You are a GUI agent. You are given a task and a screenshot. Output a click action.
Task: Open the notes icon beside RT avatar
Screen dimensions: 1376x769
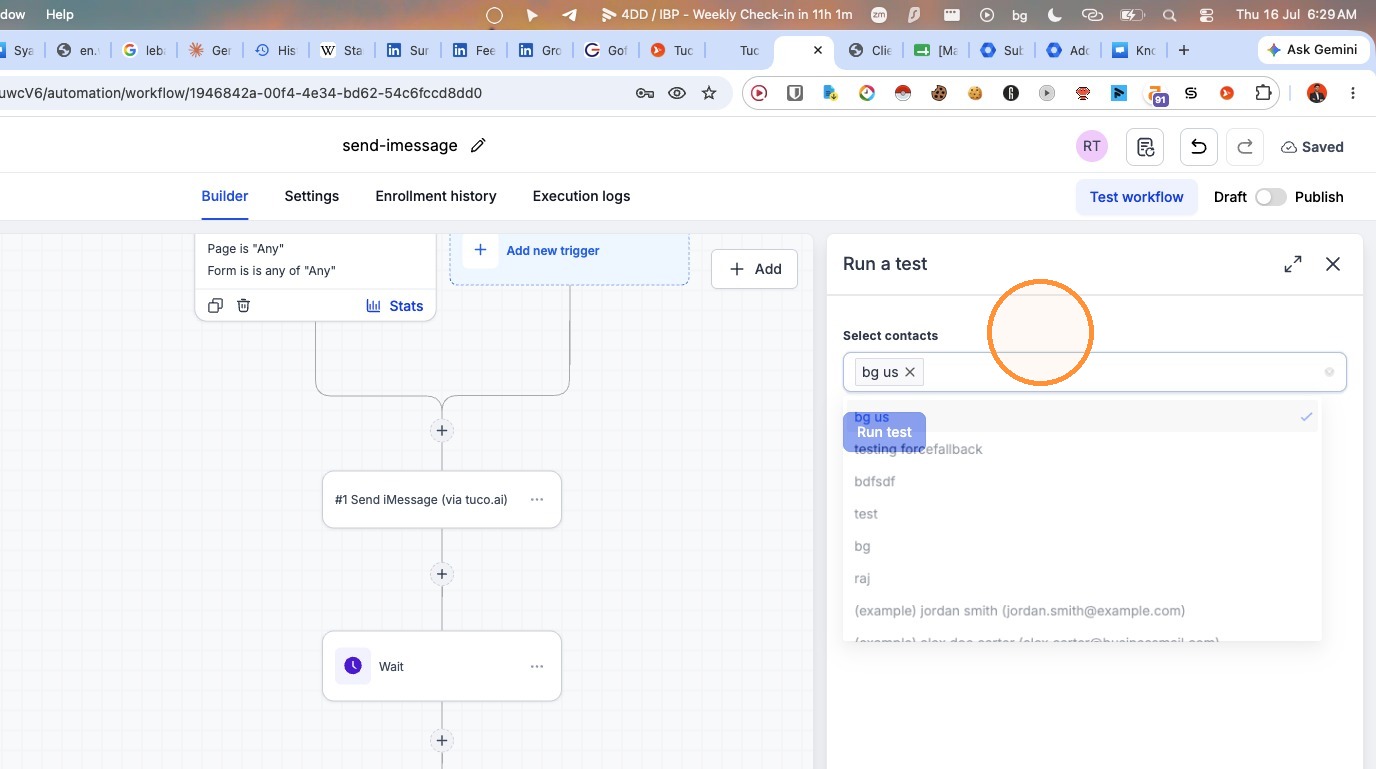point(1145,147)
